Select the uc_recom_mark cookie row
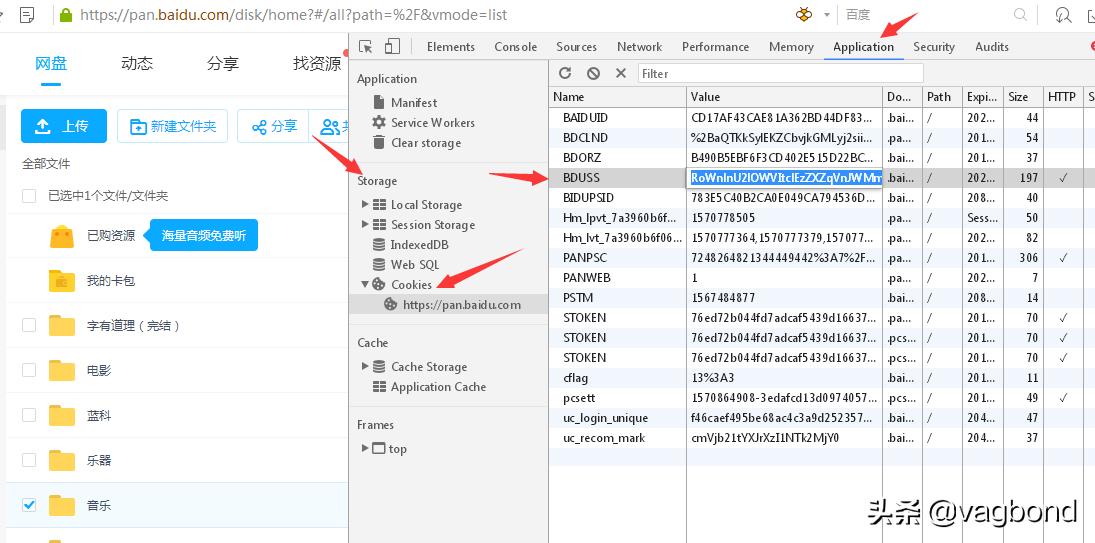This screenshot has height=543, width=1095. click(822, 438)
